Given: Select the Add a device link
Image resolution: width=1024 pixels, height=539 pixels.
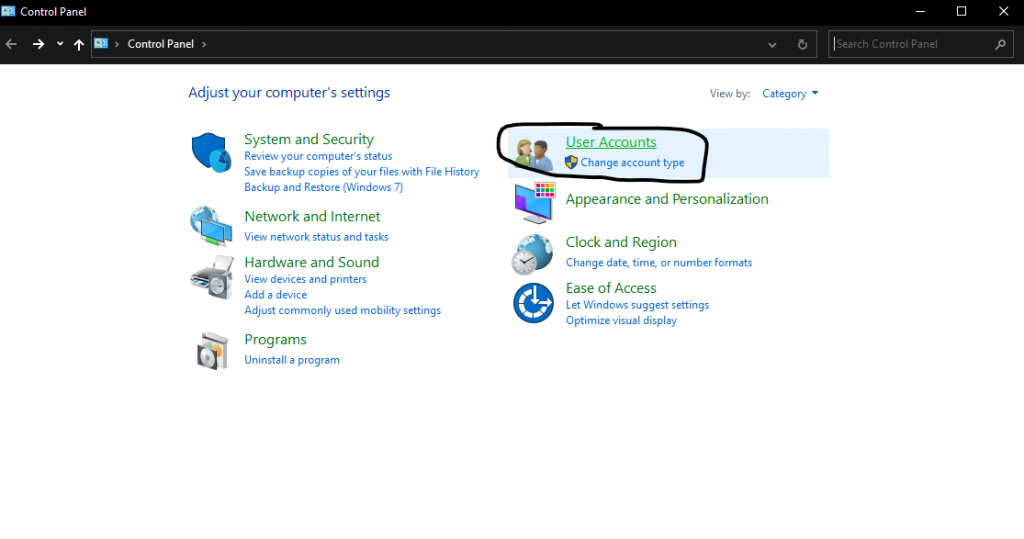Looking at the screenshot, I should coord(276,295).
